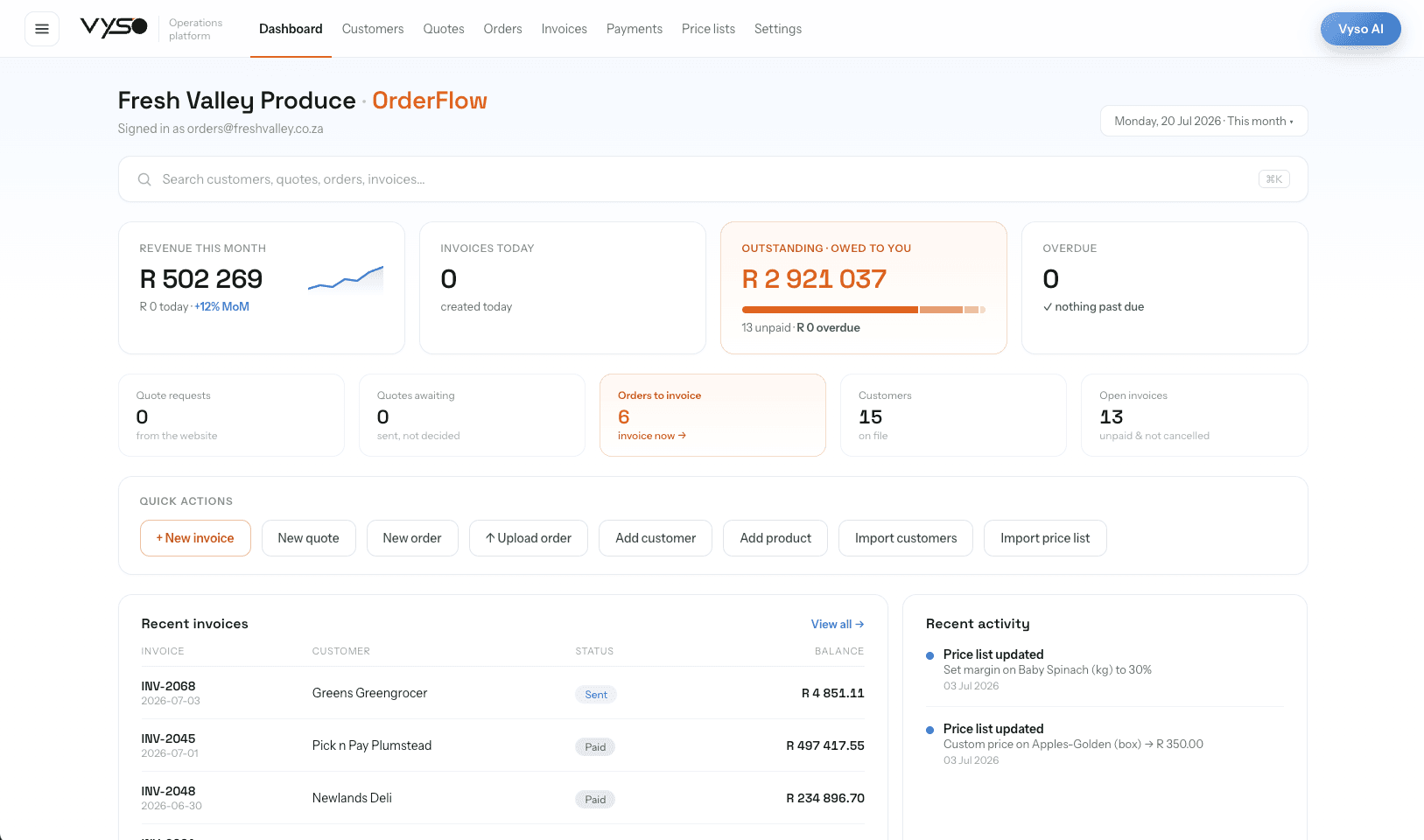Open the Overdue card
Image resolution: width=1424 pixels, height=840 pixels.
[1164, 288]
